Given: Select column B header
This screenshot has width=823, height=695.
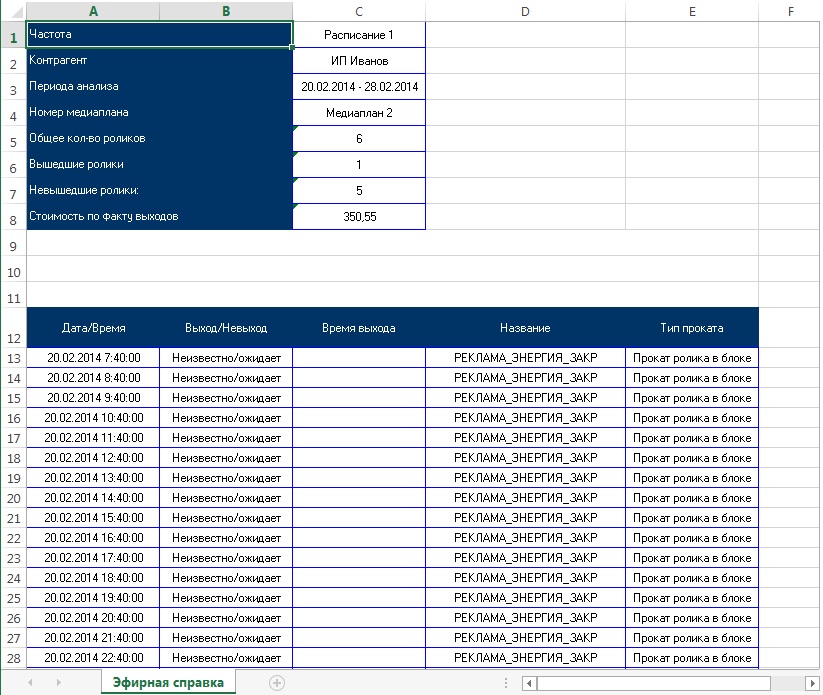Looking at the screenshot, I should pyautogui.click(x=226, y=11).
